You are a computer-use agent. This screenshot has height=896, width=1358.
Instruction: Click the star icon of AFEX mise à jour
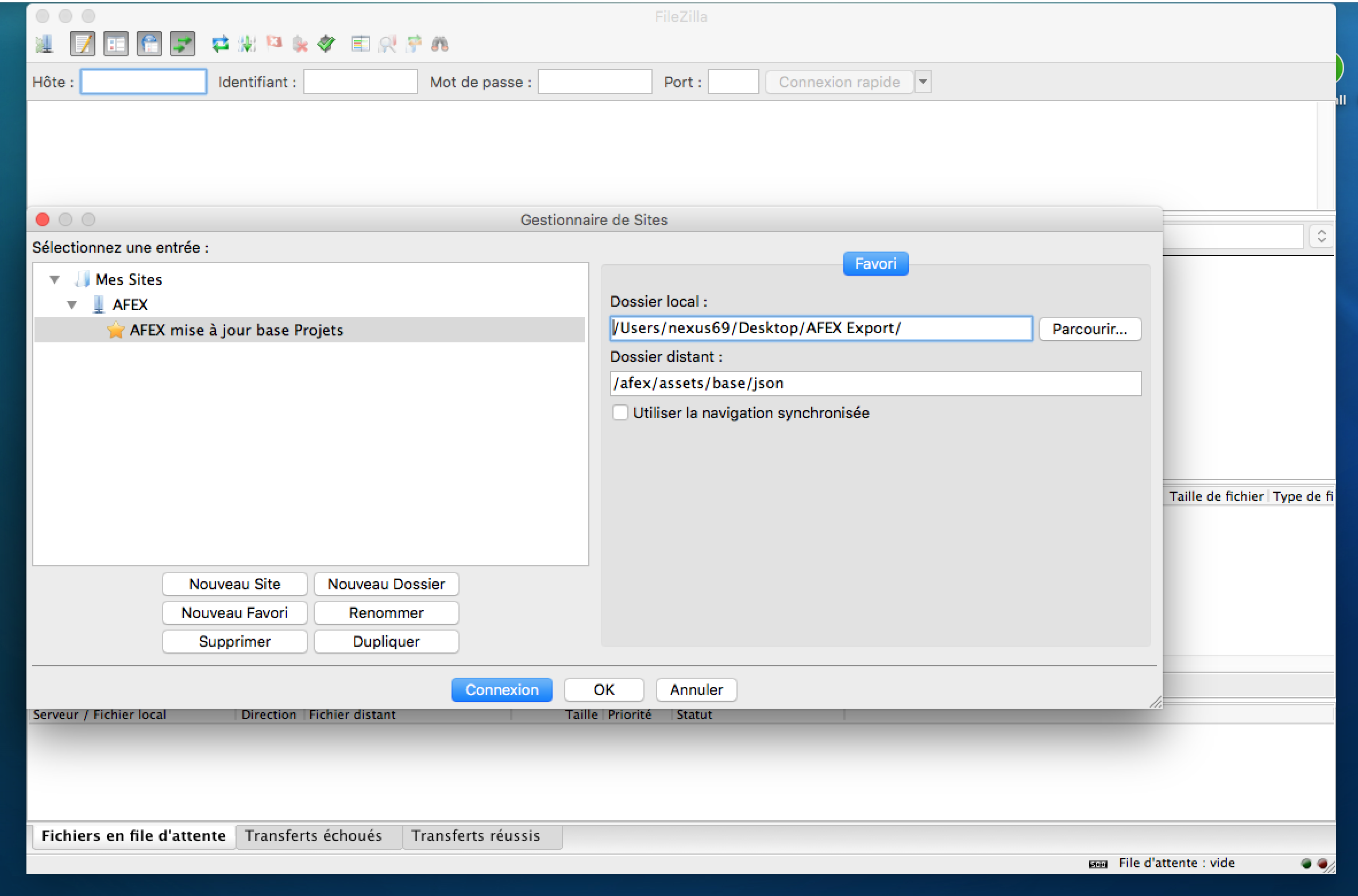[x=115, y=330]
